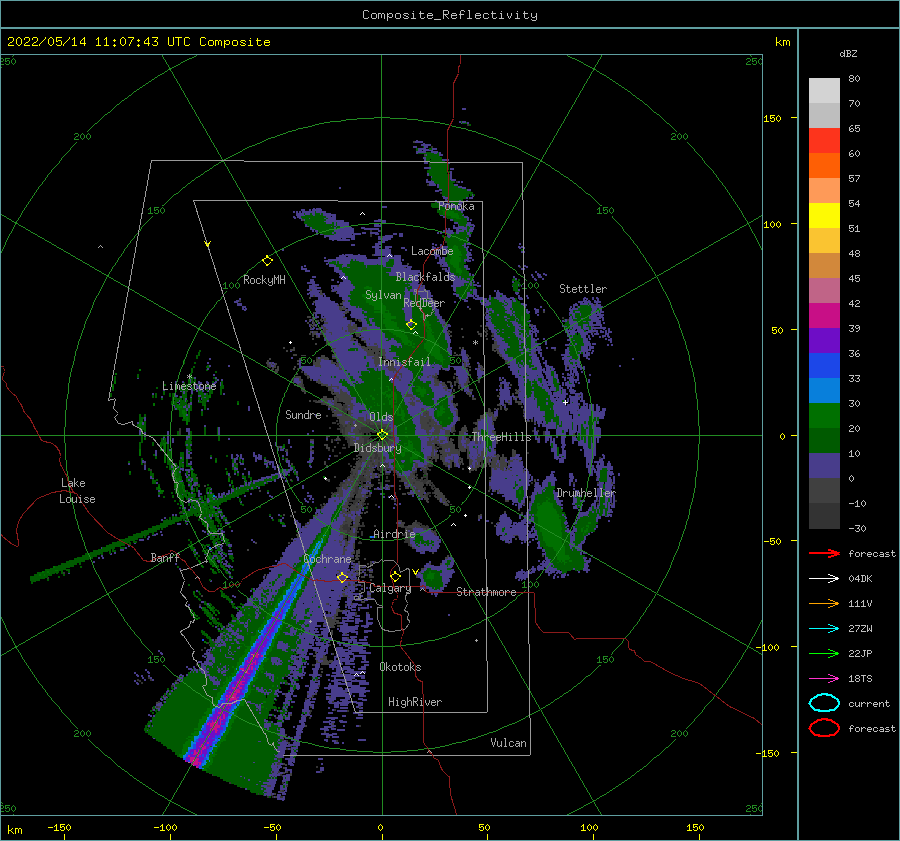
Task: Click the km label beside the timestamp
Action: click(x=782, y=42)
